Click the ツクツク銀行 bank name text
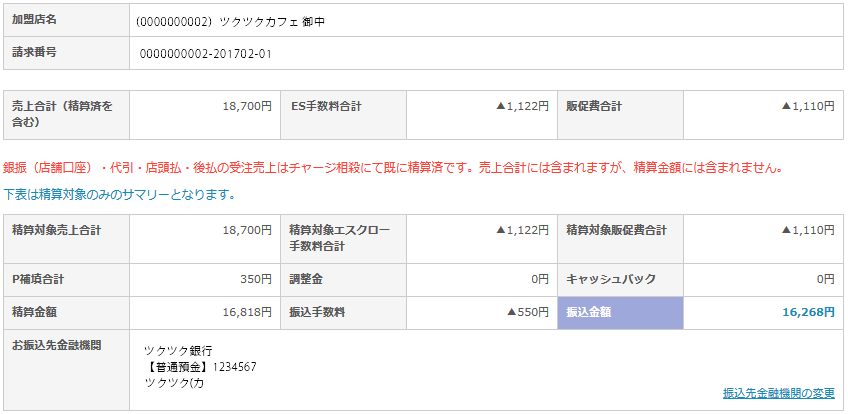Screen dimensions: 848x414 pyautogui.click(x=175, y=351)
